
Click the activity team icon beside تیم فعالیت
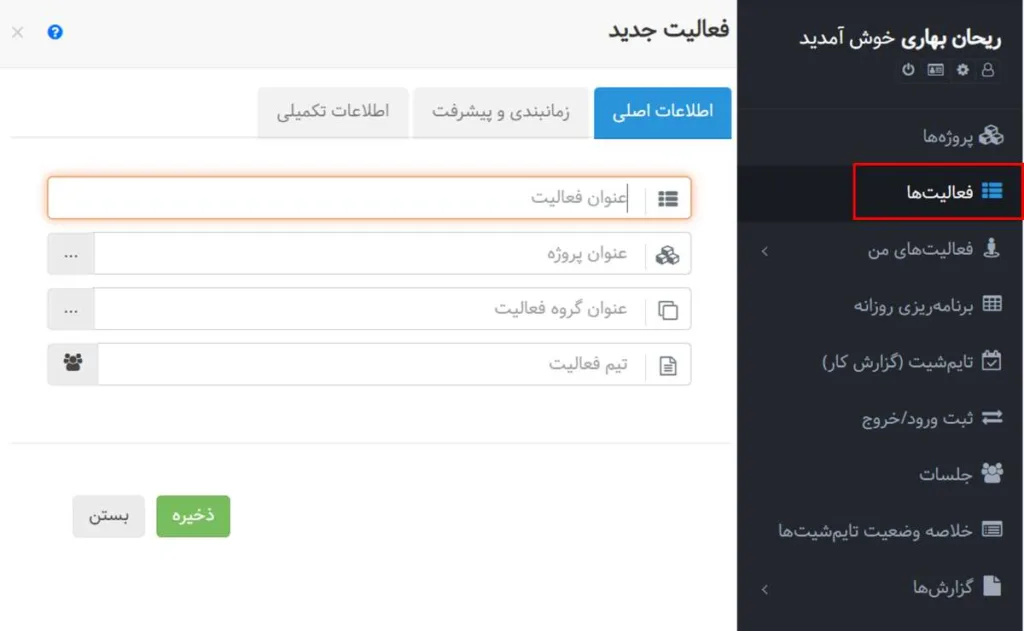pyautogui.click(x=71, y=363)
